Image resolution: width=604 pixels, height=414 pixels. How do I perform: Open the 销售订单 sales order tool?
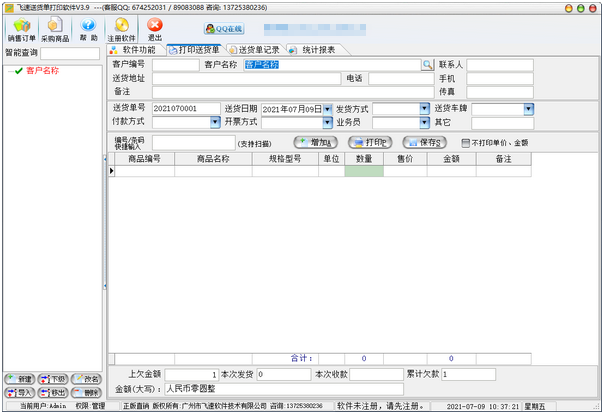click(21, 28)
